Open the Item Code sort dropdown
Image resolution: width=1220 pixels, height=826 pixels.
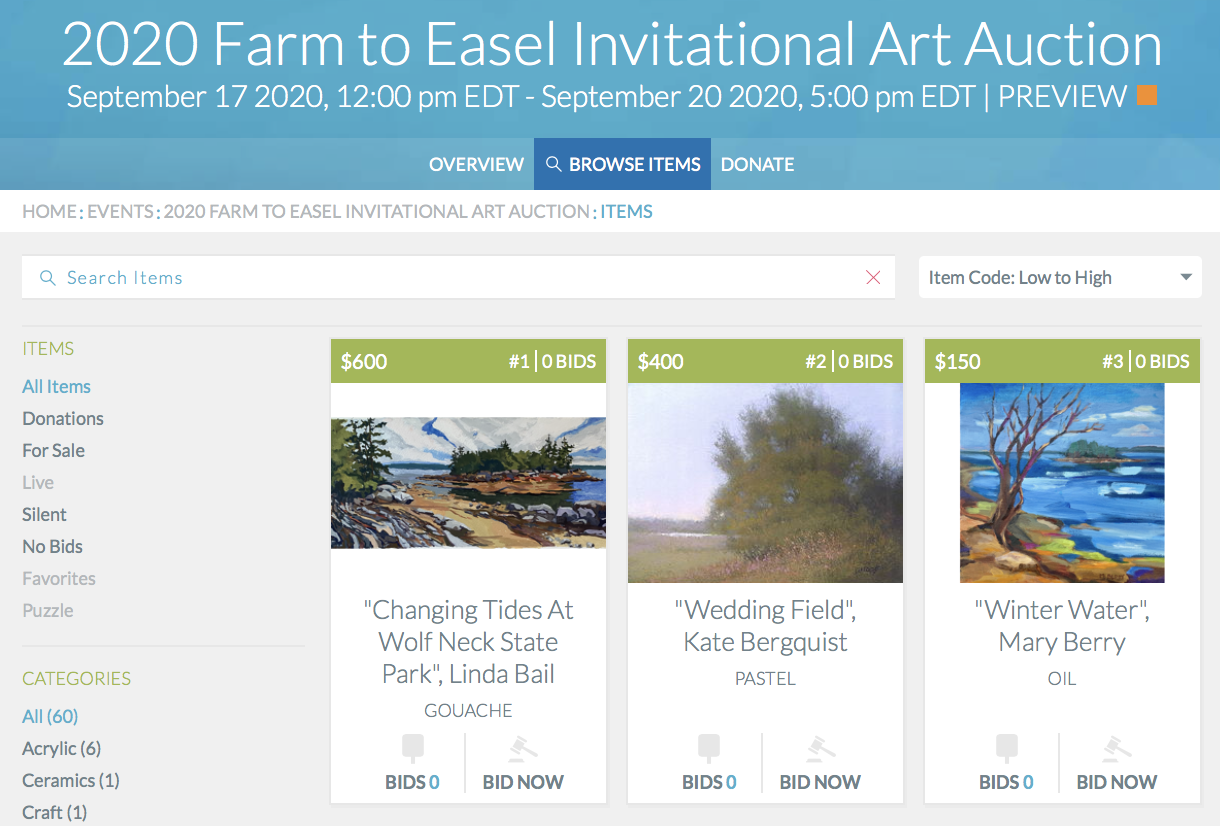[x=1060, y=278]
